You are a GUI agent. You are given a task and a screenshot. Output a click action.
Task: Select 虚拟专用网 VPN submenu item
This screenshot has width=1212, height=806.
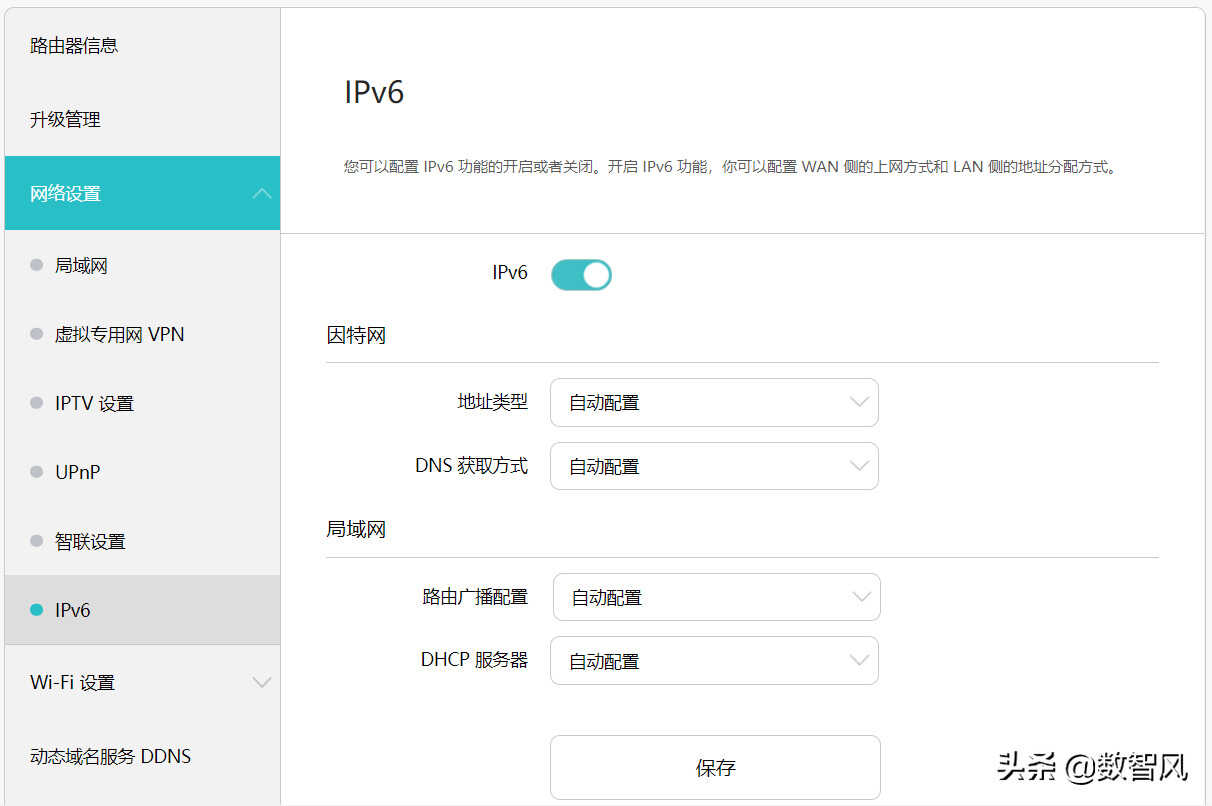tap(119, 335)
